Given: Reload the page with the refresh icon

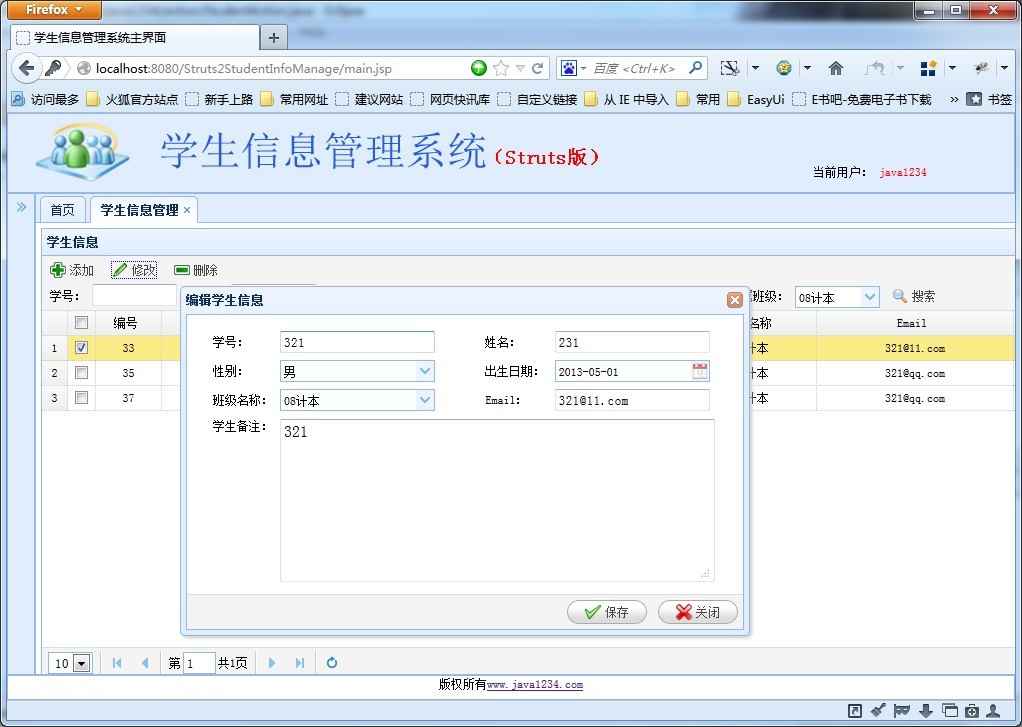Looking at the screenshot, I should click(x=537, y=68).
